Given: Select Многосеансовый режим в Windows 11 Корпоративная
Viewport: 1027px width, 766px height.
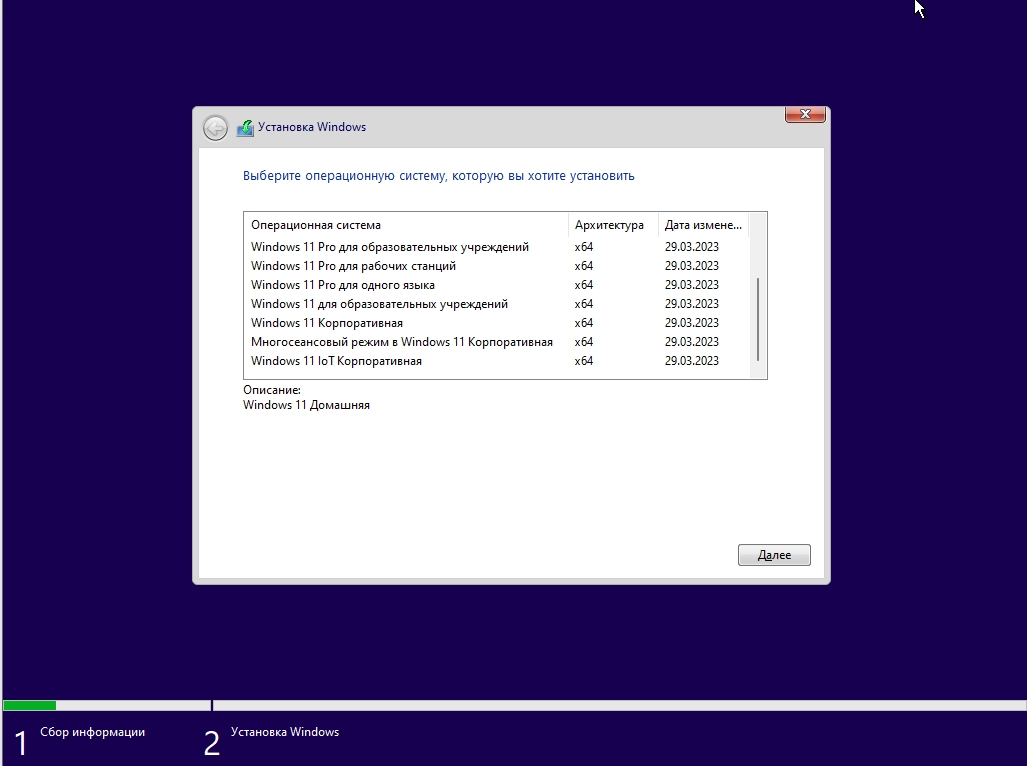Looking at the screenshot, I should pos(496,342).
